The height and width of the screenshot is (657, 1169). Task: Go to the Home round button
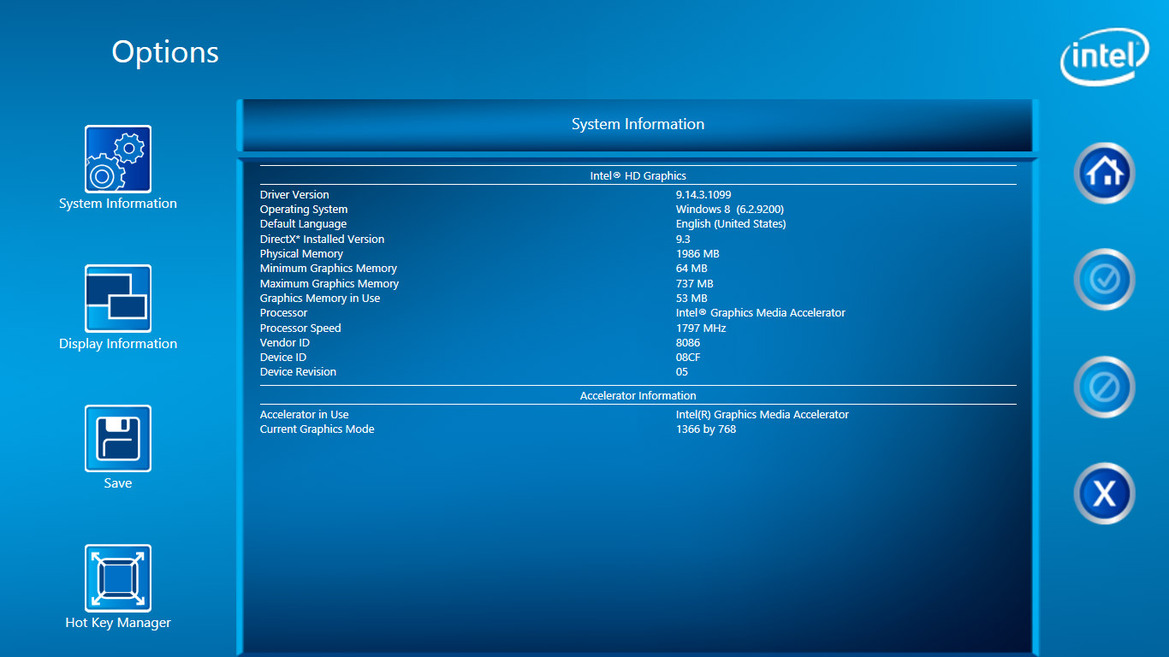(1104, 173)
